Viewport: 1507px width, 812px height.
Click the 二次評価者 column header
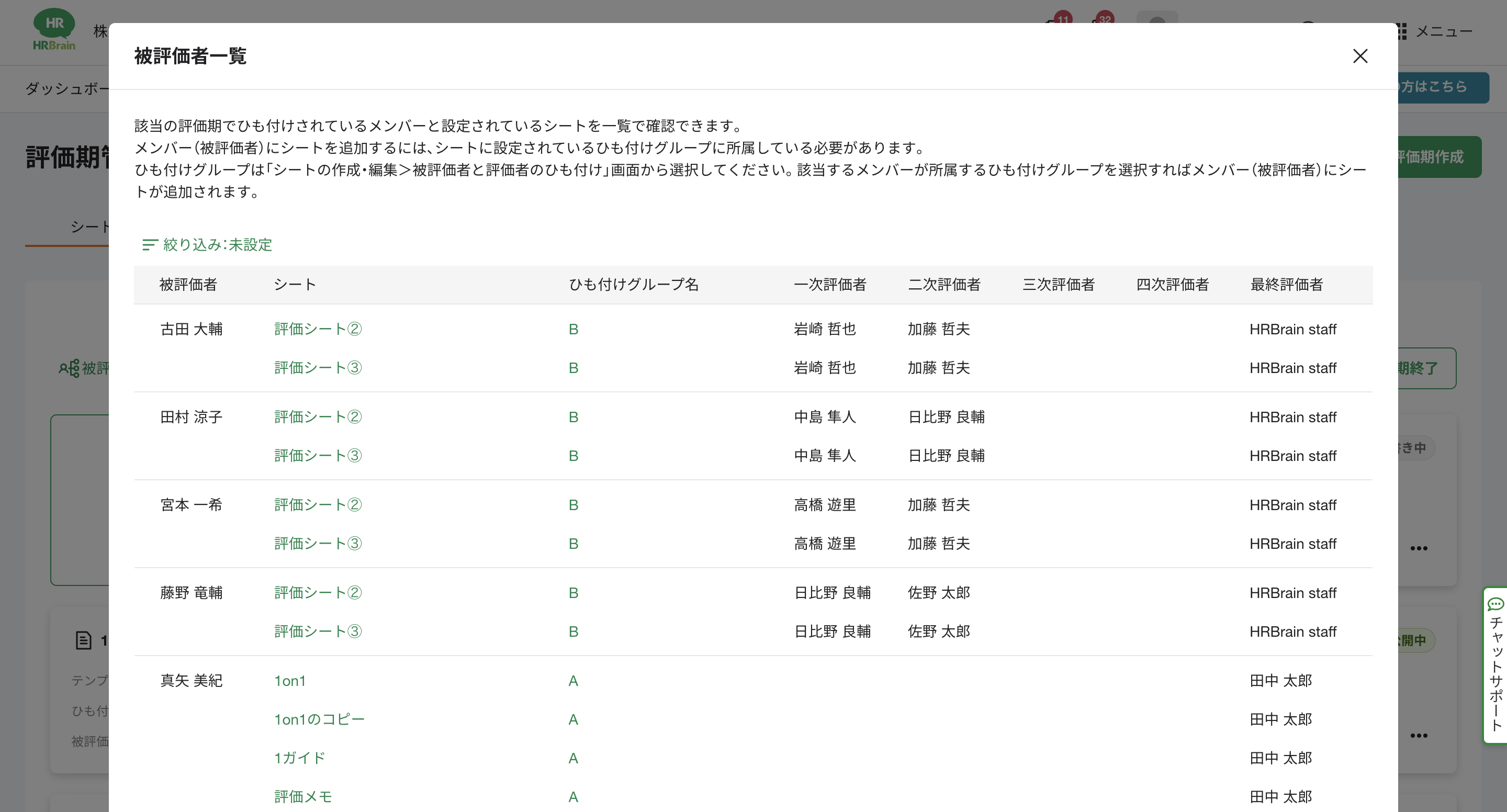(943, 285)
